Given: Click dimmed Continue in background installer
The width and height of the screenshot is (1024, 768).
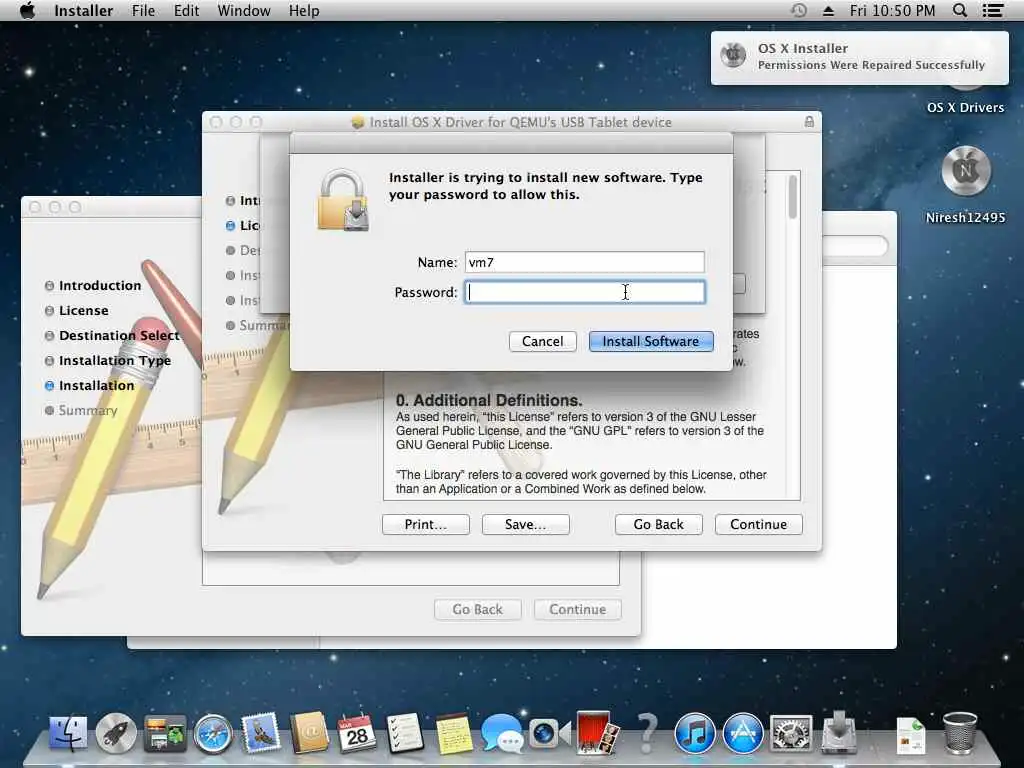Looking at the screenshot, I should tap(577, 609).
